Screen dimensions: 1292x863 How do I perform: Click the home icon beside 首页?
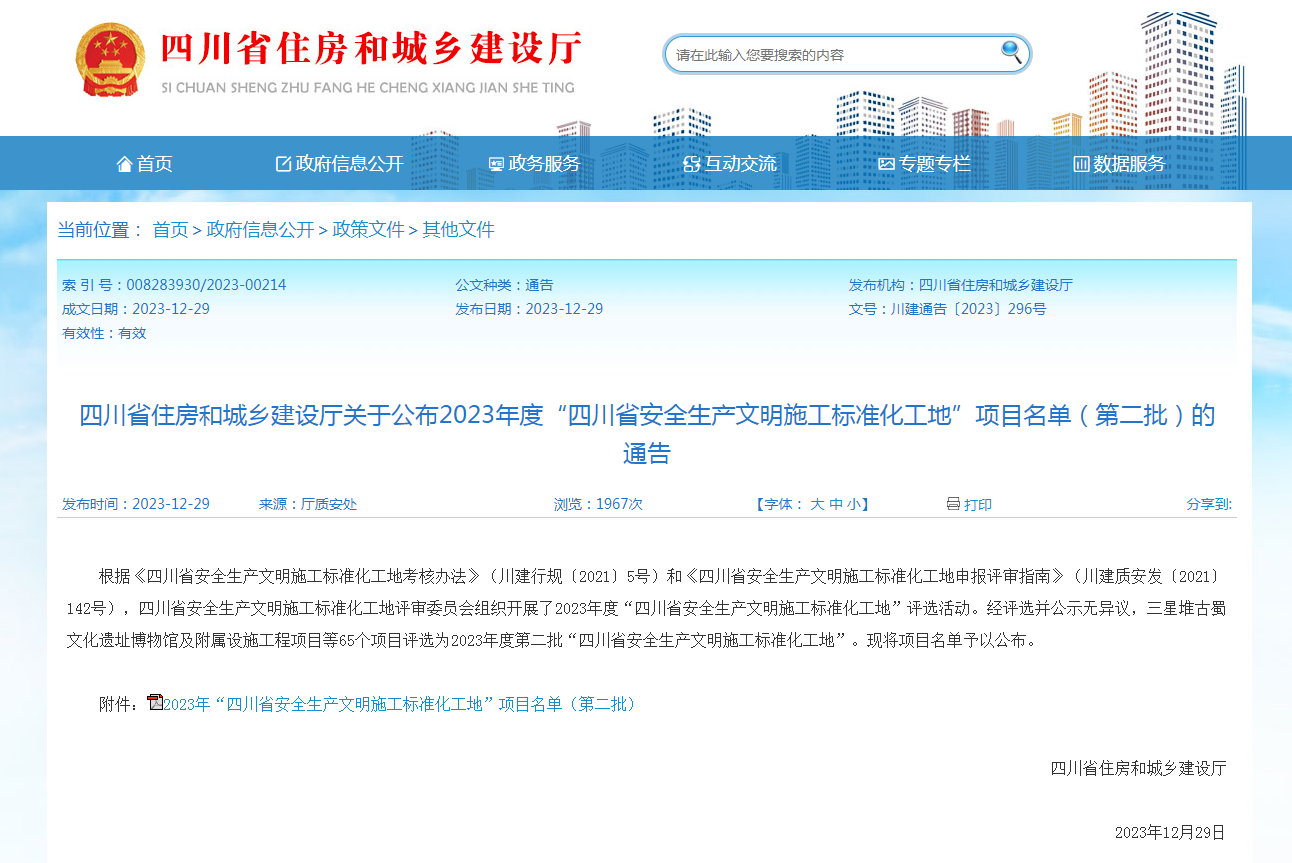point(125,164)
